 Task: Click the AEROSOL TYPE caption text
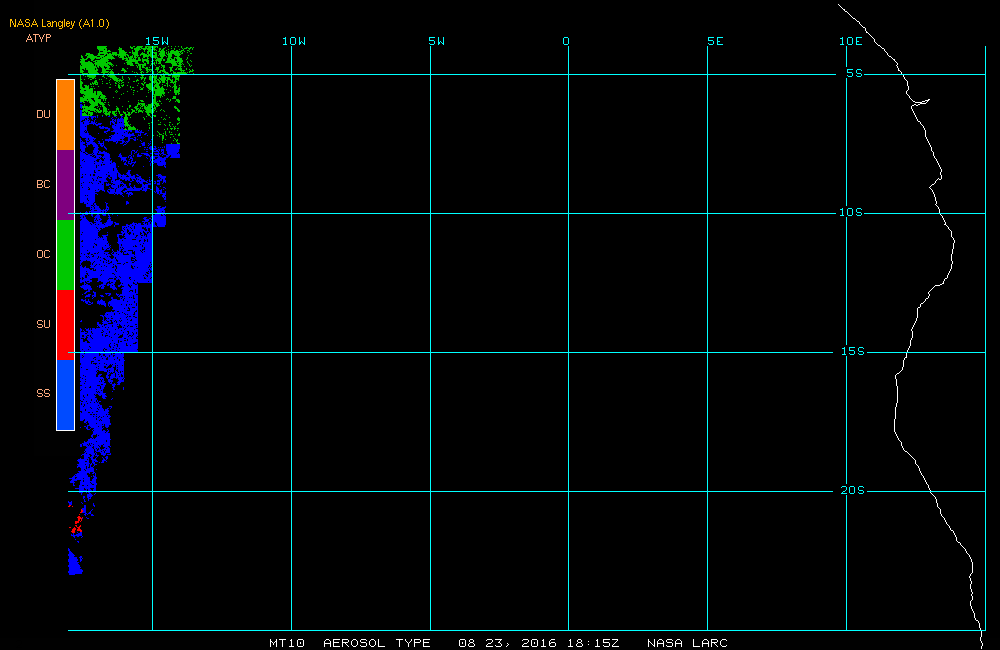377,643
